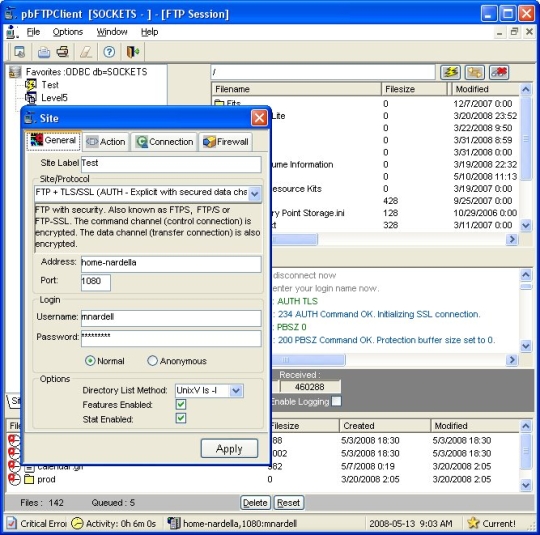
Task: Toggle the Stat Enabled checkbox
Action: click(181, 419)
